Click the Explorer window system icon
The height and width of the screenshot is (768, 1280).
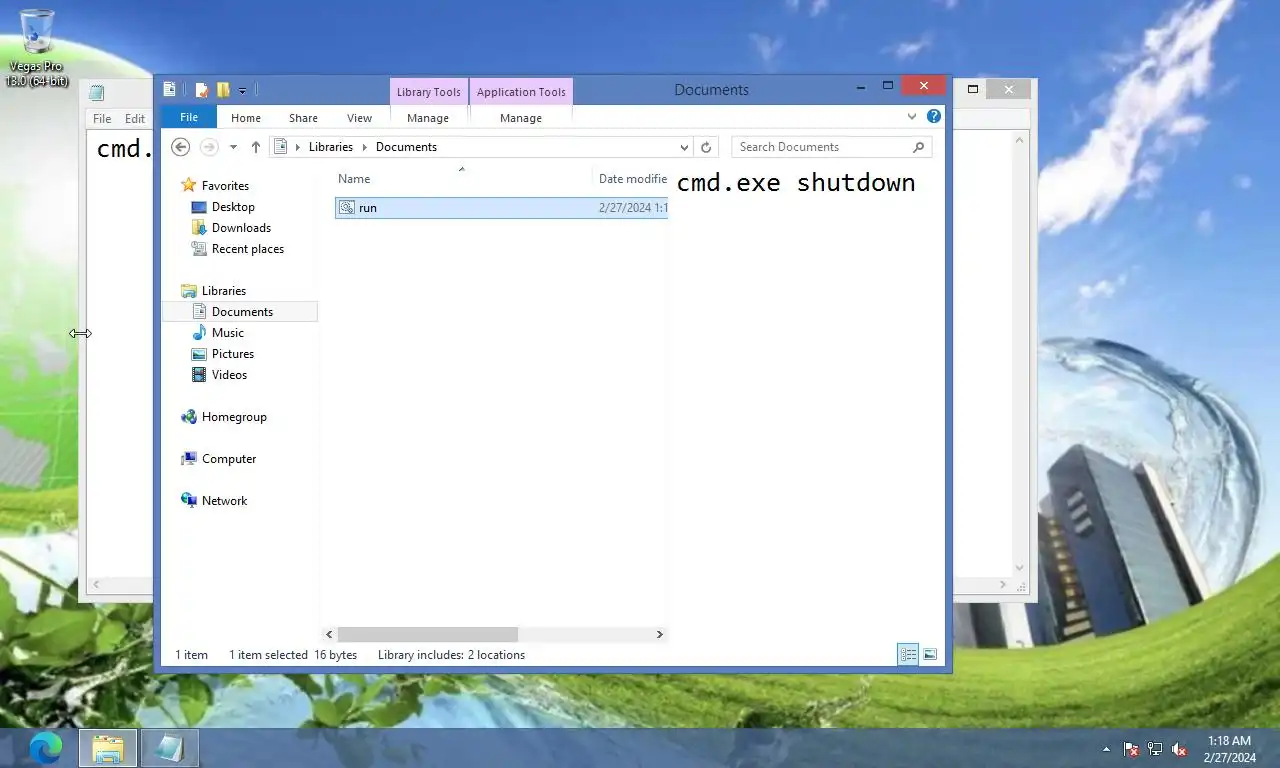pos(169,90)
